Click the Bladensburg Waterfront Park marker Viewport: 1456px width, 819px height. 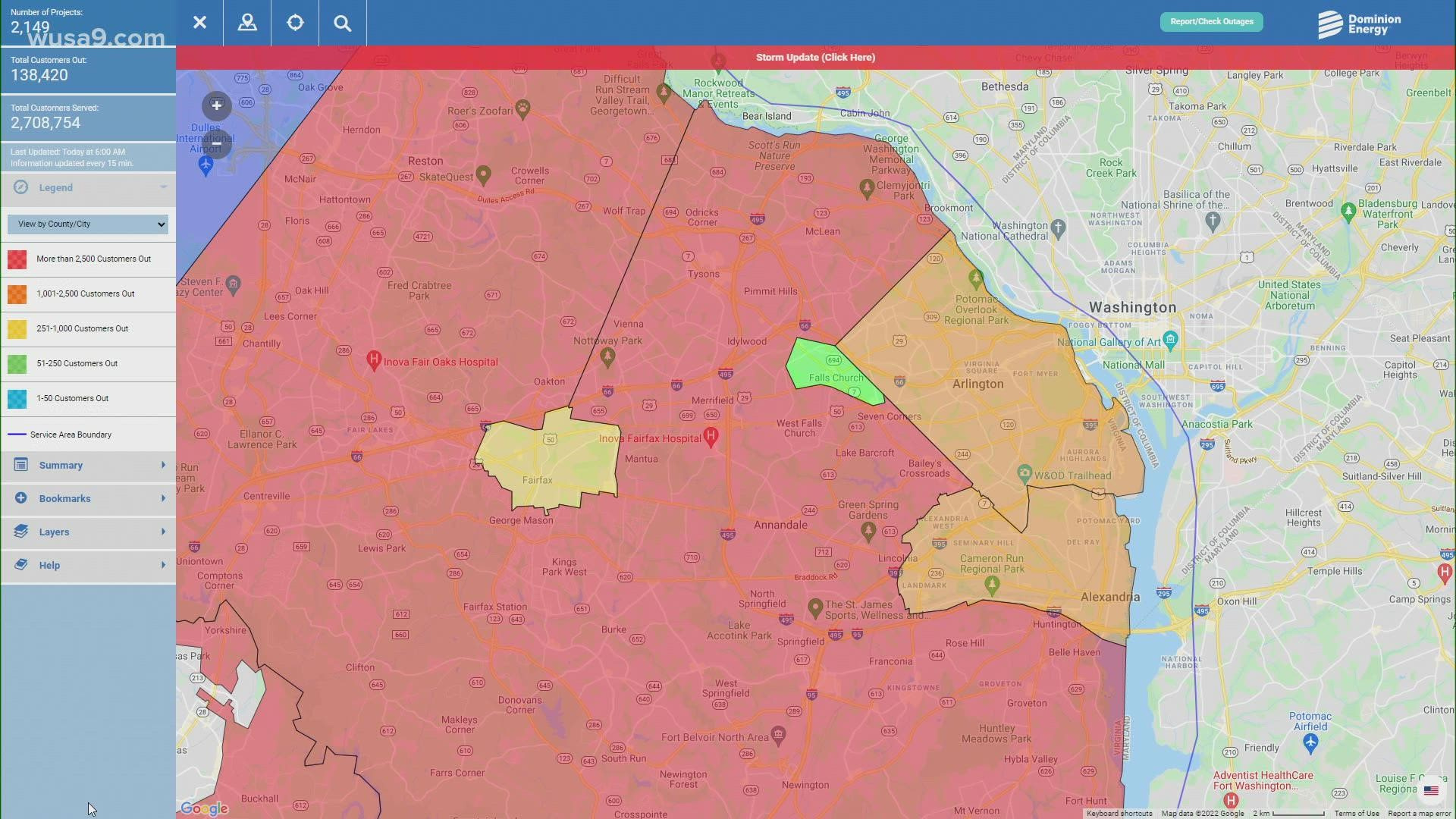(1348, 212)
